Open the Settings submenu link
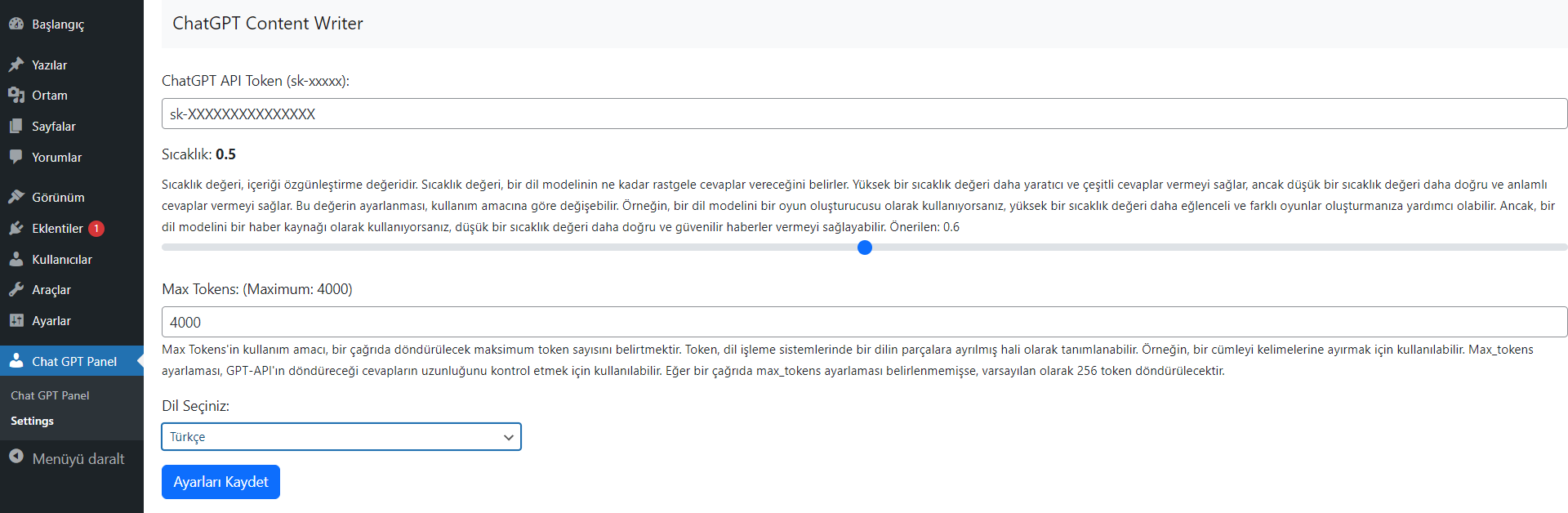The height and width of the screenshot is (513, 1568). pos(32,421)
